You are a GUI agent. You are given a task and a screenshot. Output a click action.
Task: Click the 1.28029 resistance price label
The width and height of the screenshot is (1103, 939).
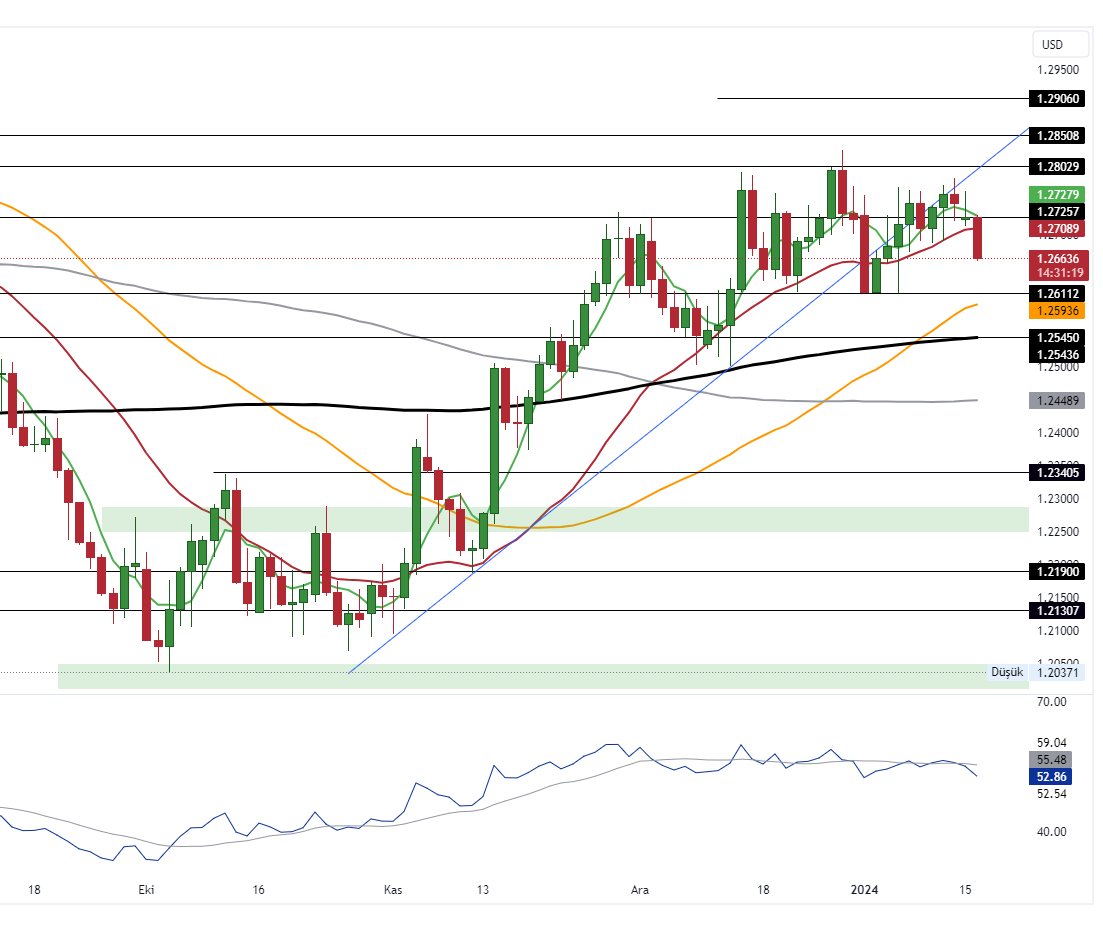point(1057,166)
